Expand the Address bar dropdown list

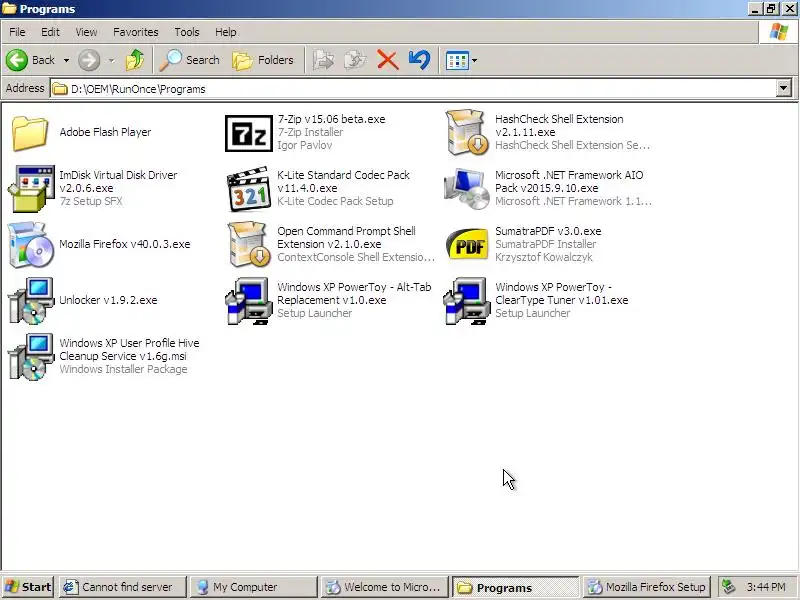pos(784,88)
